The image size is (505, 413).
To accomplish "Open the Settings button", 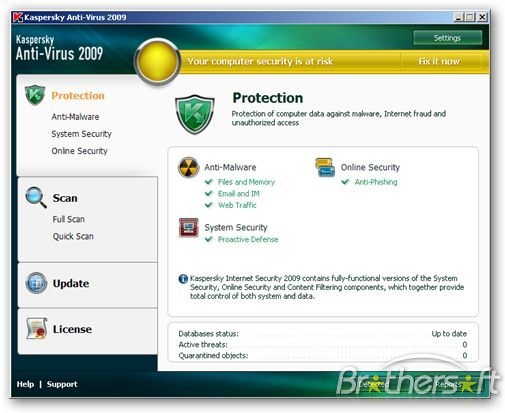I will tap(447, 38).
